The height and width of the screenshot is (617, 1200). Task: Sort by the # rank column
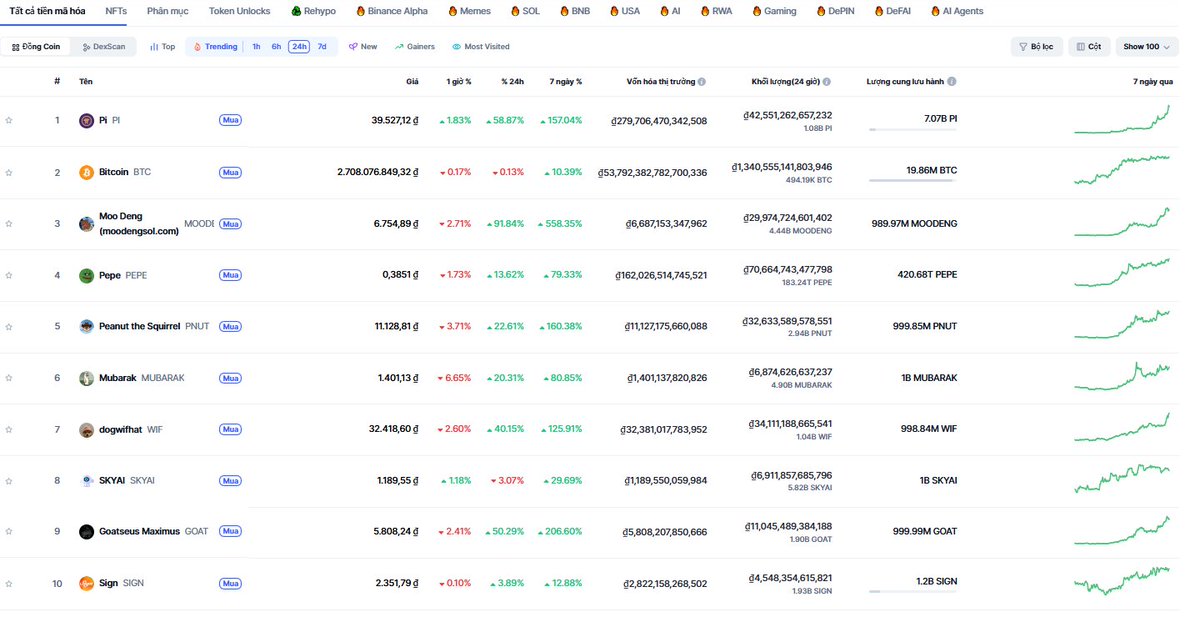[x=57, y=82]
